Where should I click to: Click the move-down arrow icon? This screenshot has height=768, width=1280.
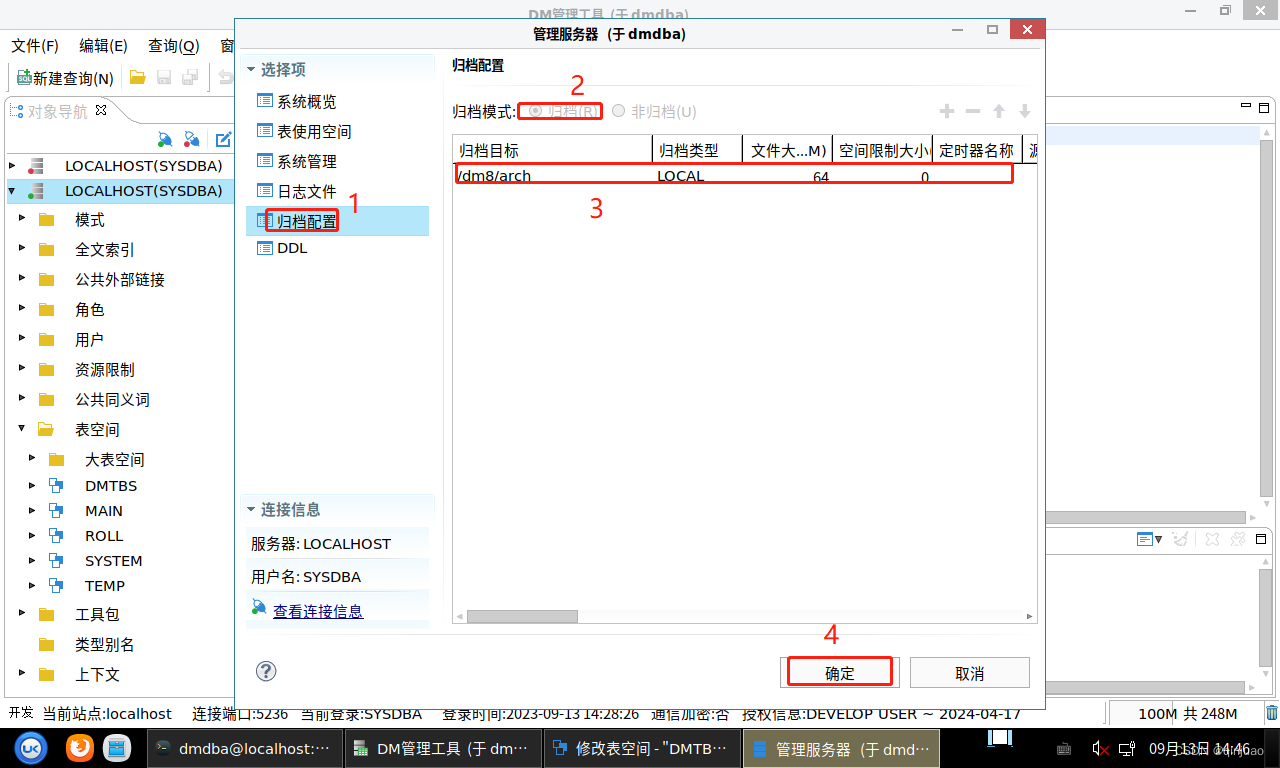[x=1025, y=111]
